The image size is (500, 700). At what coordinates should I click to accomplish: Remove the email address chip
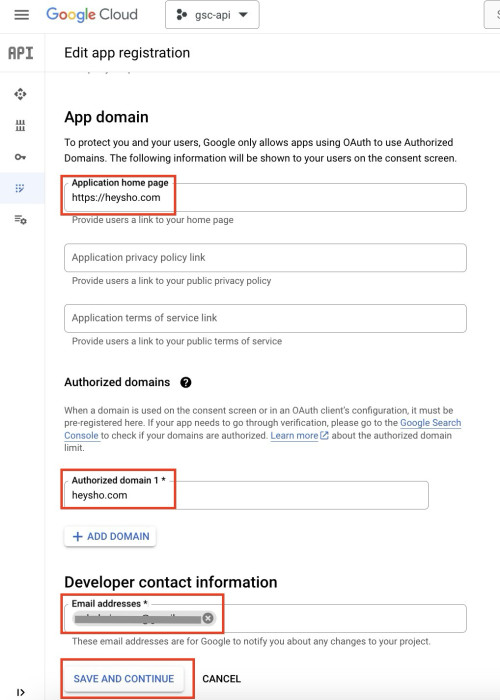[x=208, y=618]
